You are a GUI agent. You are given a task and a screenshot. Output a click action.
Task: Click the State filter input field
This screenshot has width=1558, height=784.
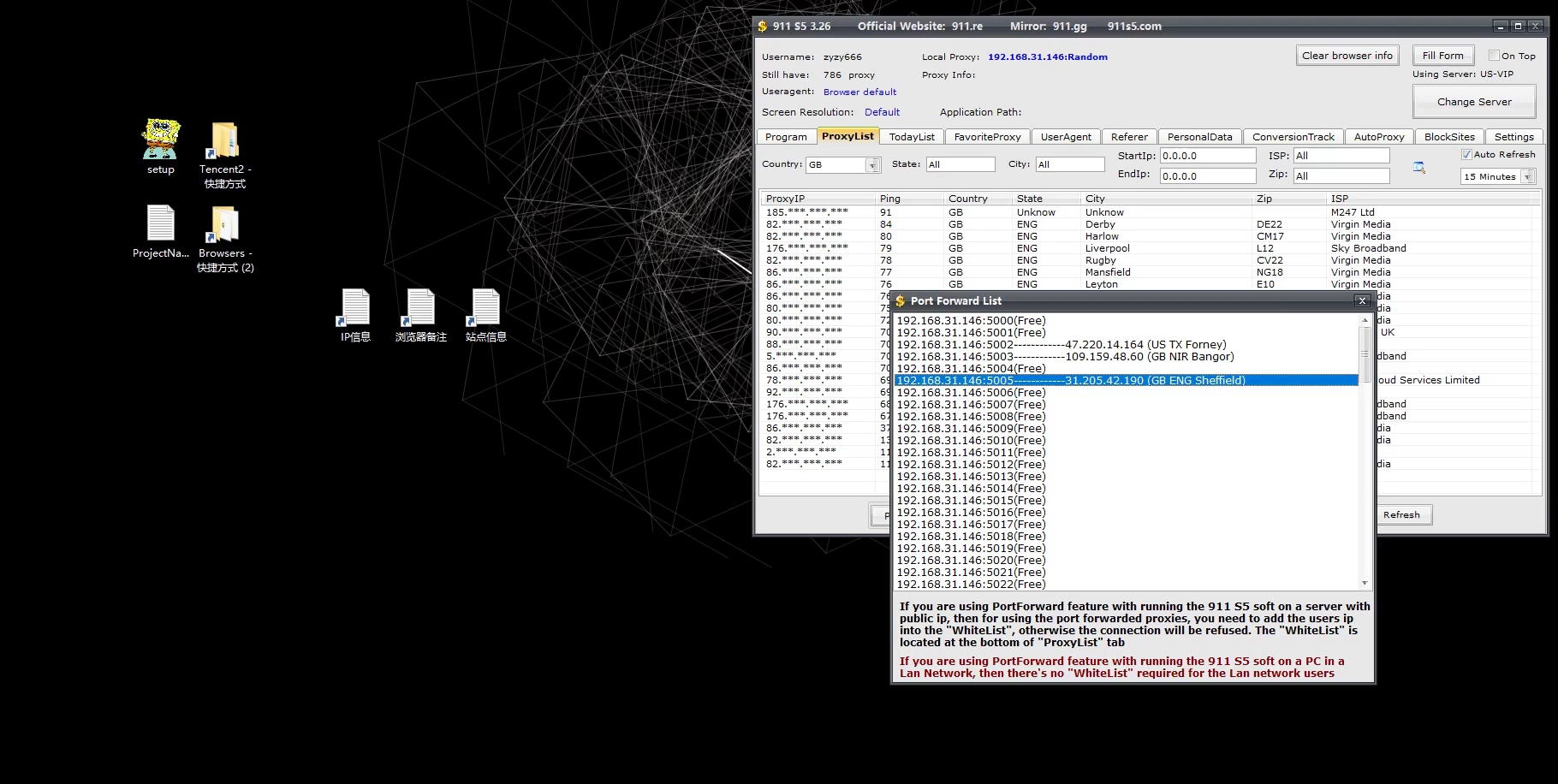(960, 164)
